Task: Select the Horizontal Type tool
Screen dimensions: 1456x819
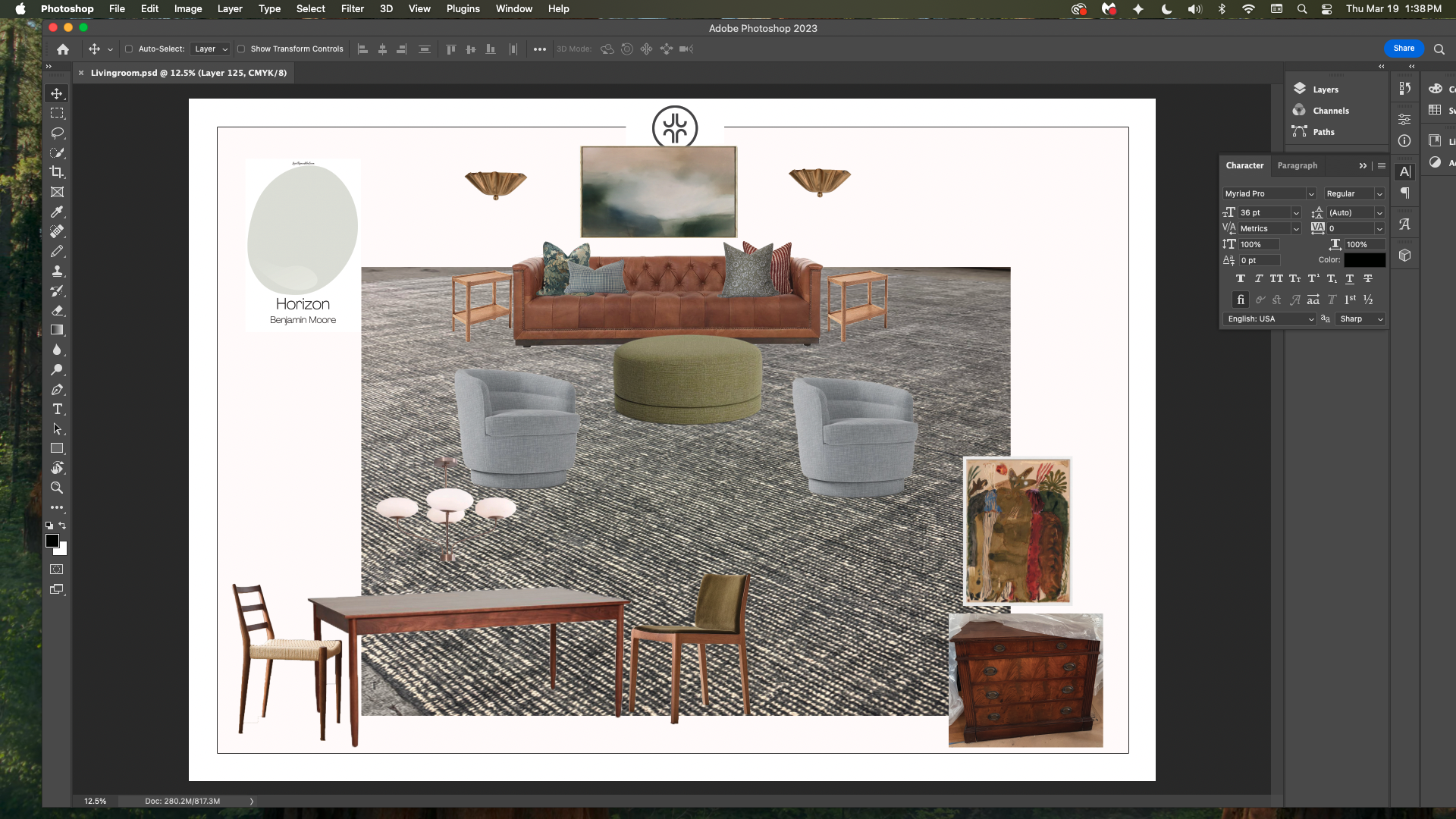Action: 57,409
